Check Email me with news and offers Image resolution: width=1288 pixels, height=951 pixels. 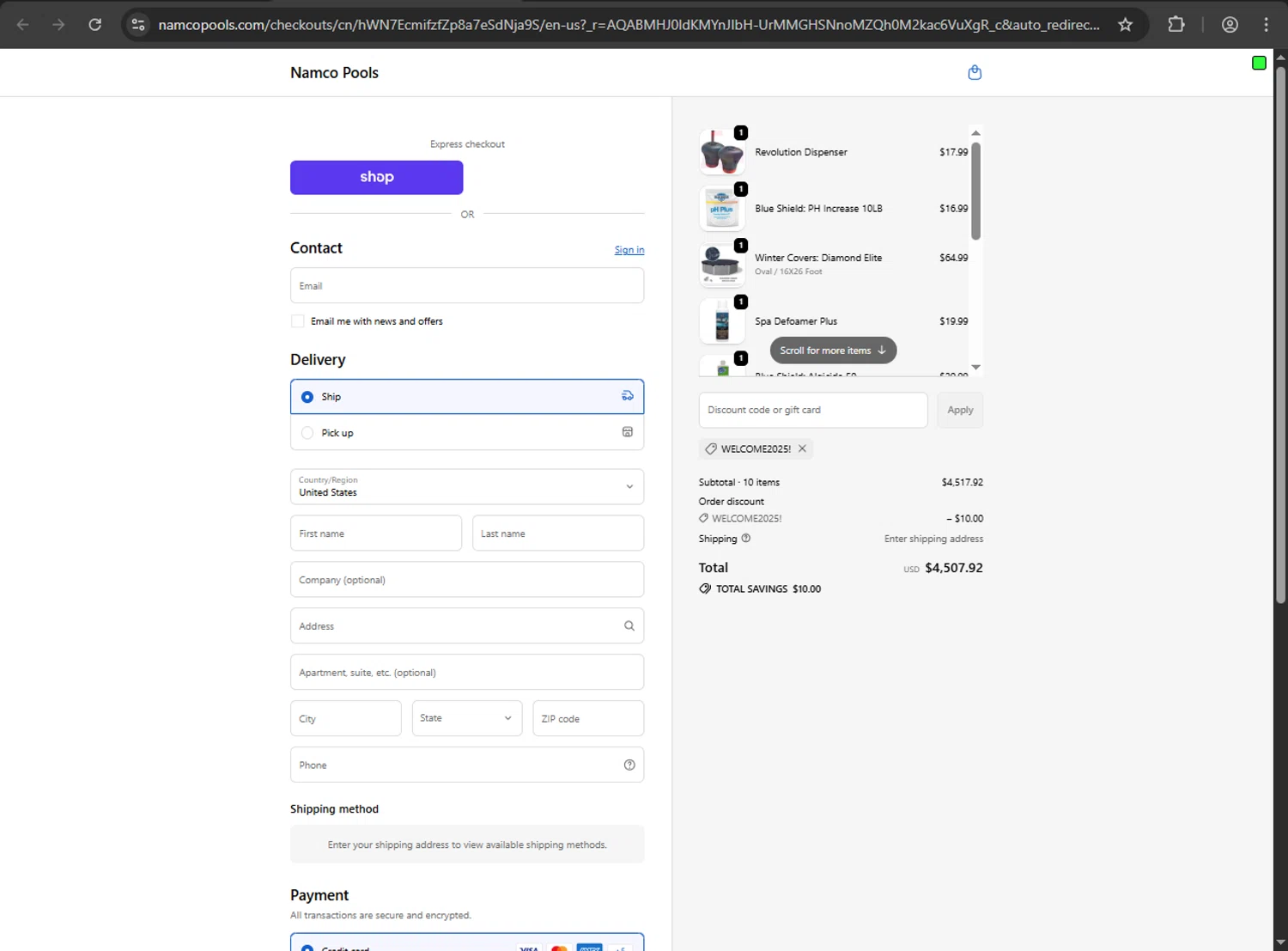coord(298,321)
